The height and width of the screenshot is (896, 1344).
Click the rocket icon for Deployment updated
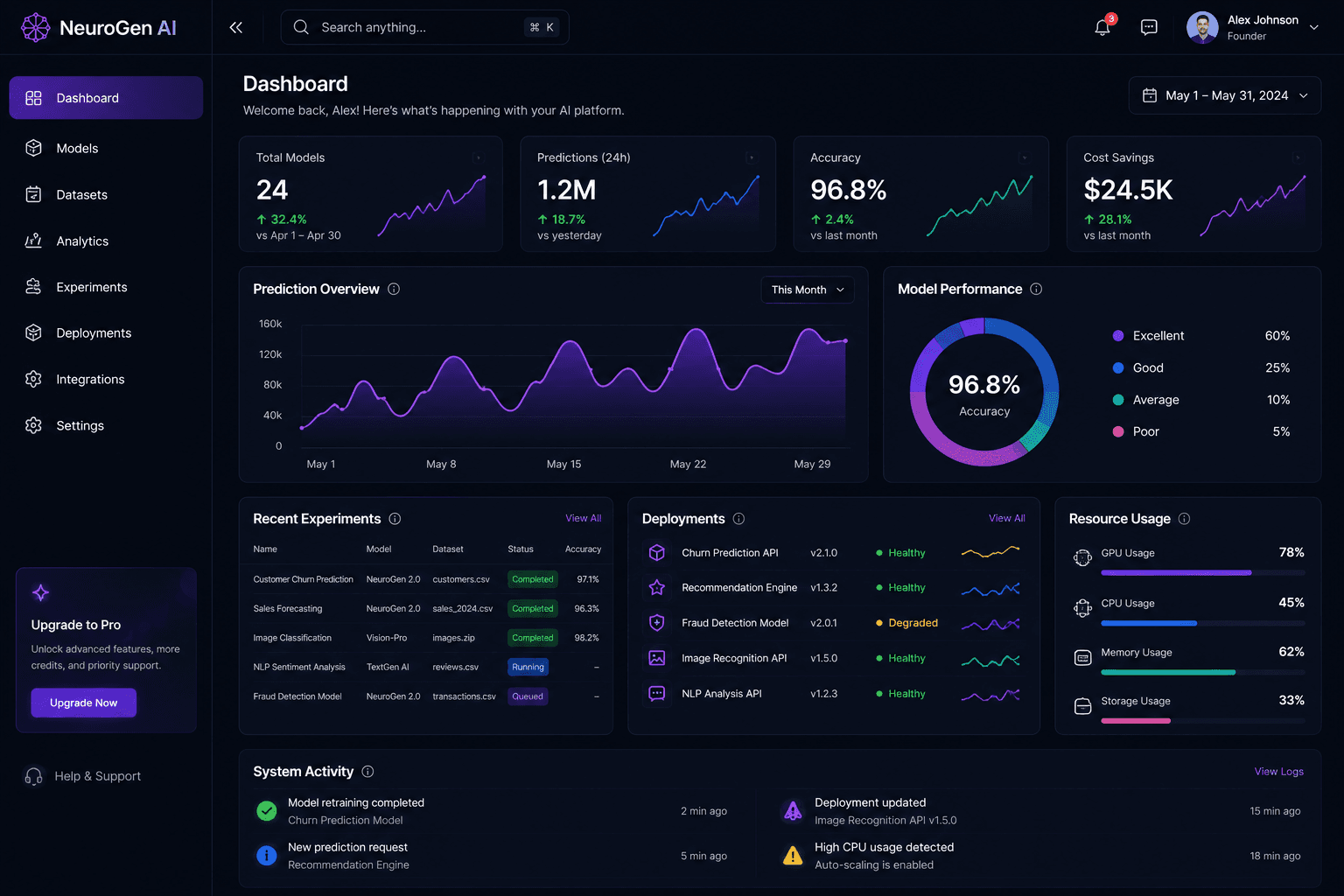[793, 811]
